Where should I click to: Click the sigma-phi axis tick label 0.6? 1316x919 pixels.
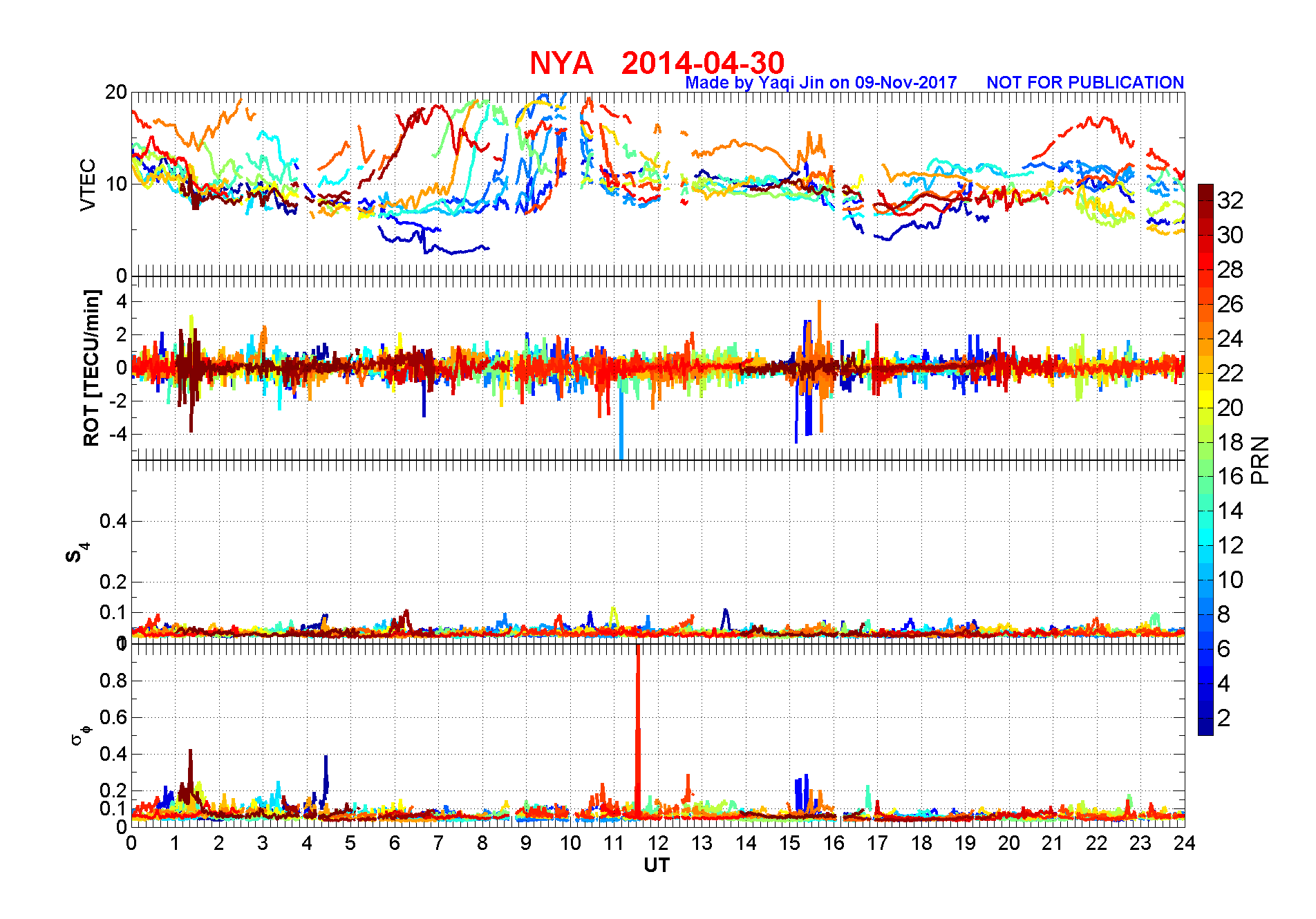pos(113,717)
